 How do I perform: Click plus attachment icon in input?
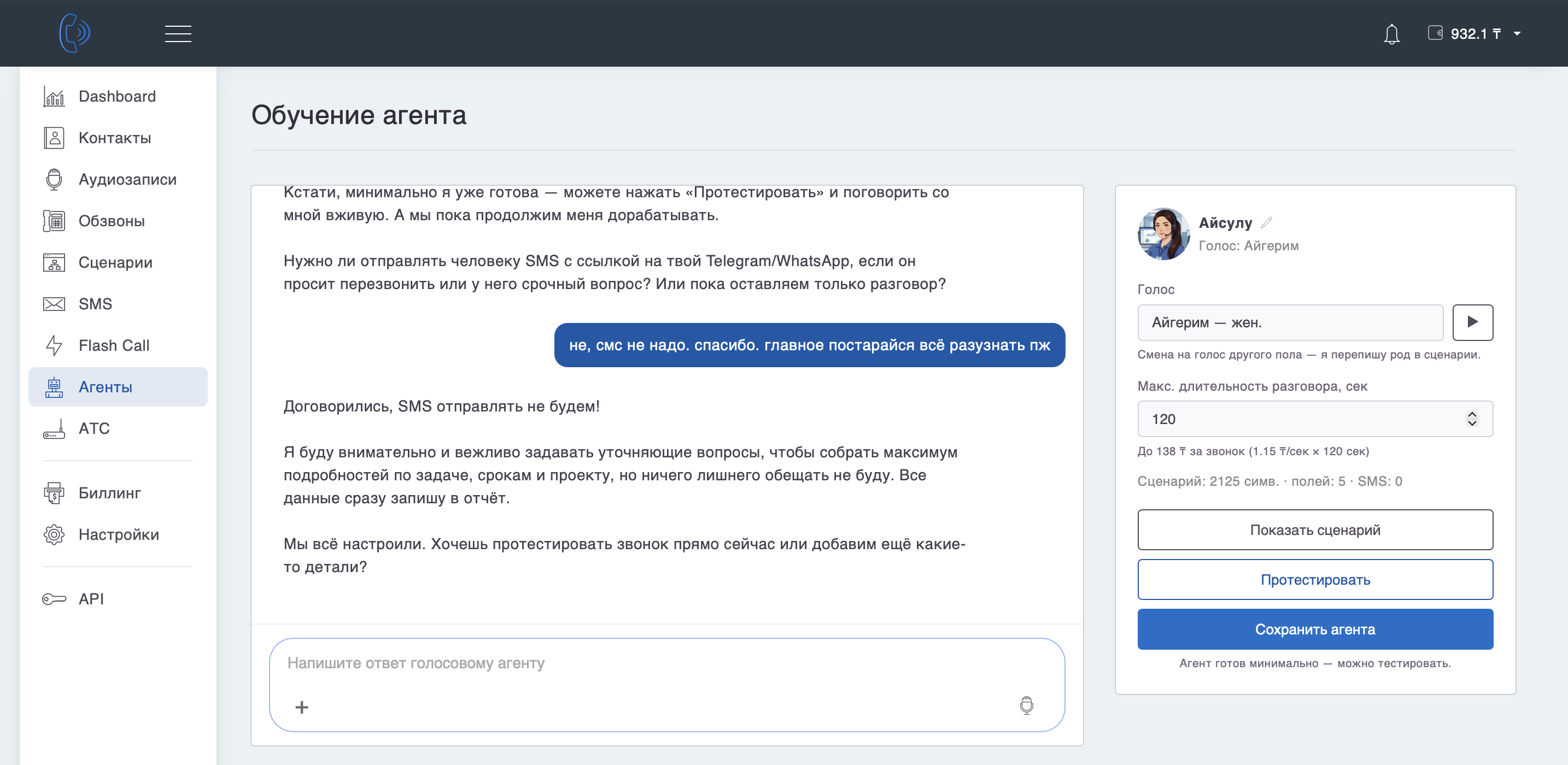pyautogui.click(x=302, y=707)
